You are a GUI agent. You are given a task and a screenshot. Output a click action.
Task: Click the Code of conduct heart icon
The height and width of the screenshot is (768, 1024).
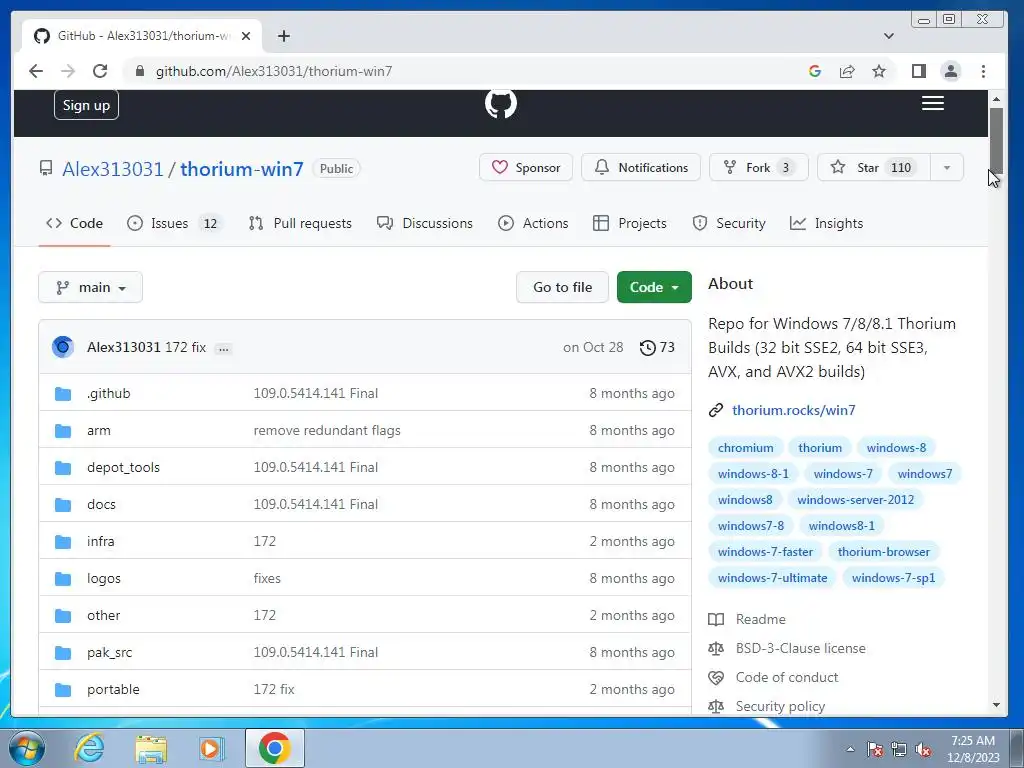[x=716, y=677]
